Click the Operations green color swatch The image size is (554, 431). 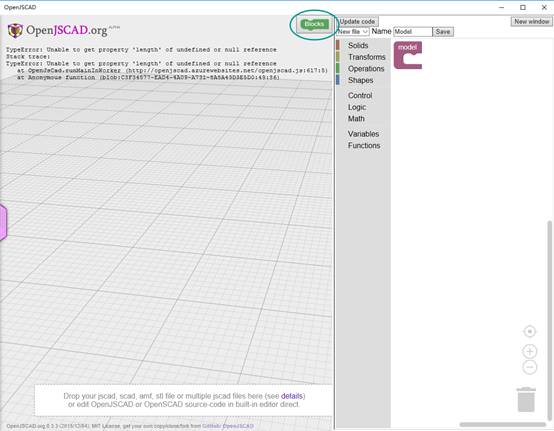338,68
